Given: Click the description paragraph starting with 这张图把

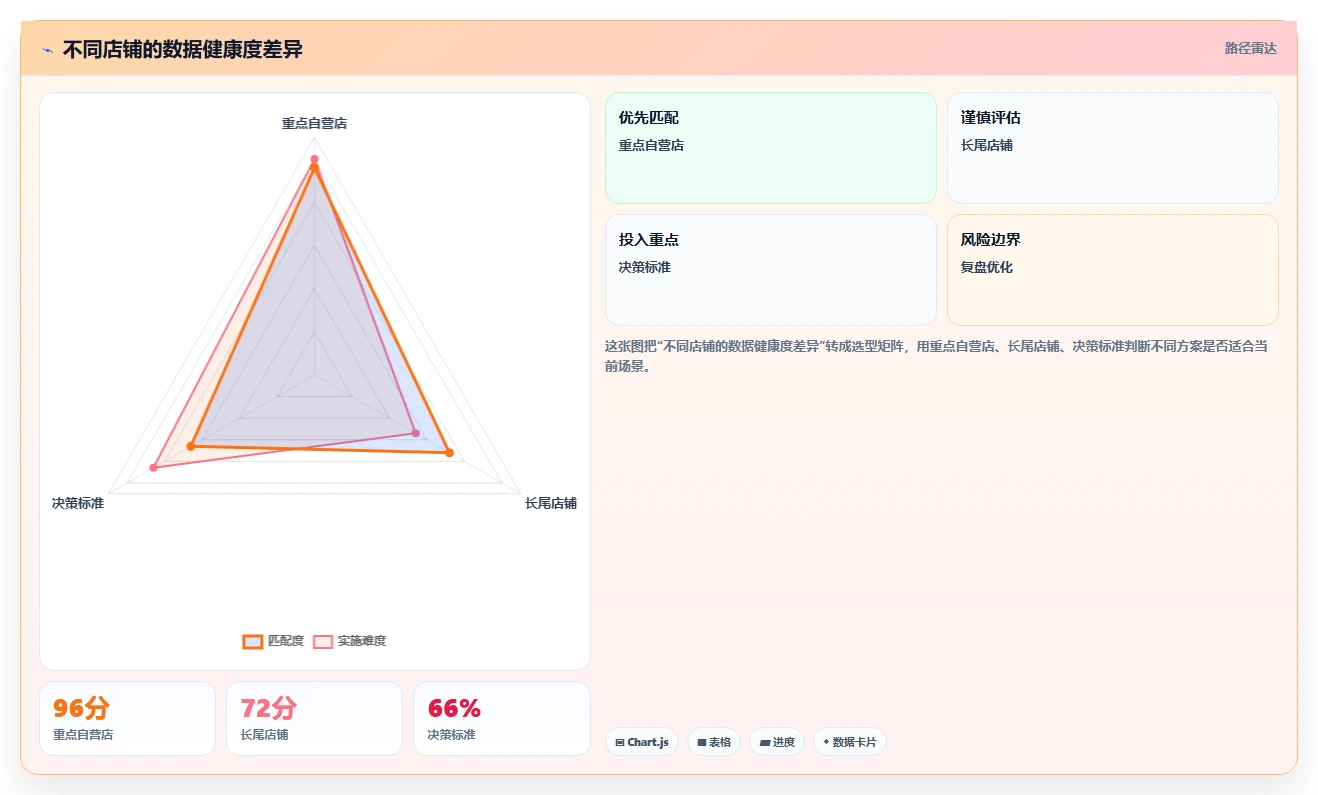Looking at the screenshot, I should coord(937,356).
